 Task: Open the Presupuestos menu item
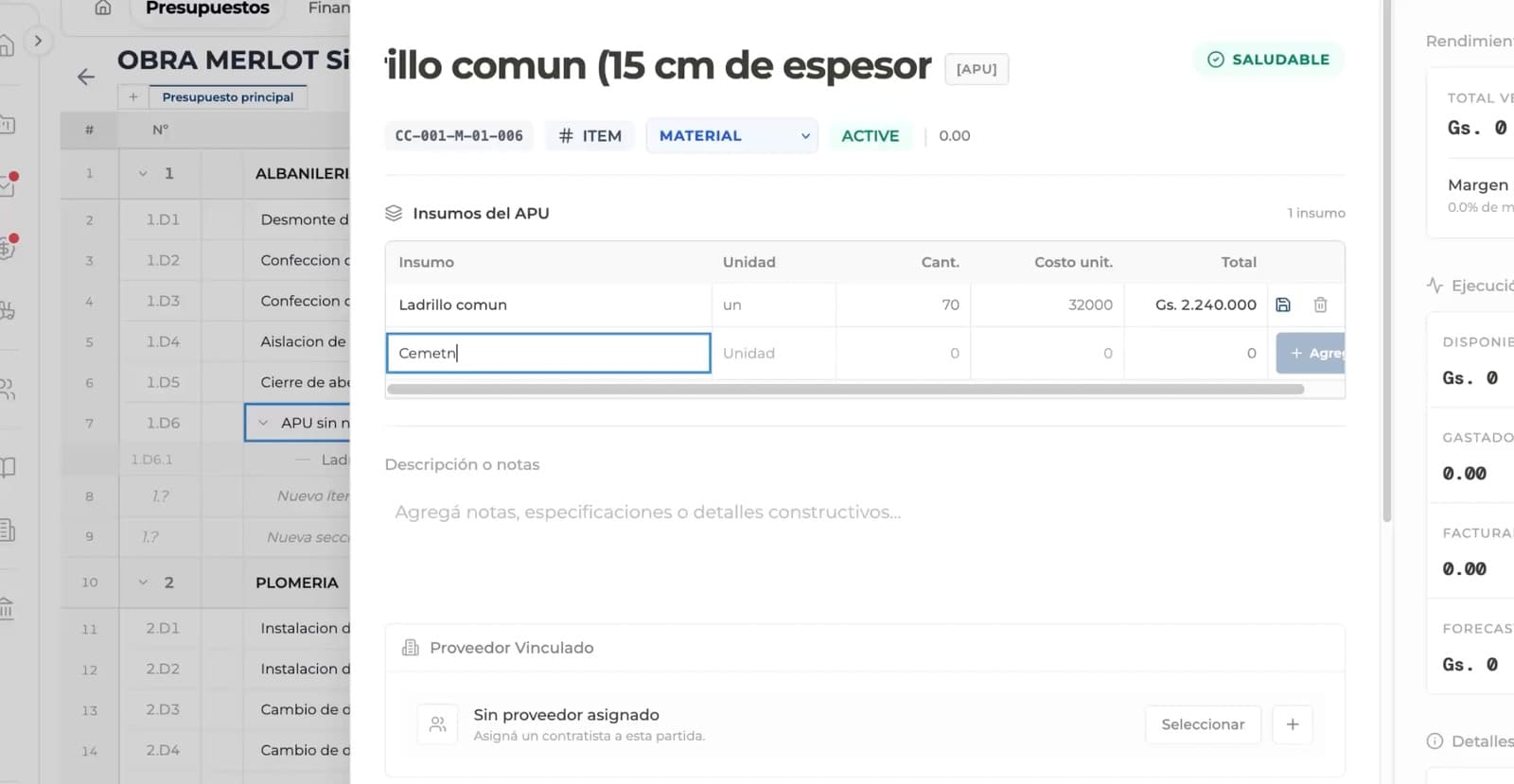coord(207,9)
